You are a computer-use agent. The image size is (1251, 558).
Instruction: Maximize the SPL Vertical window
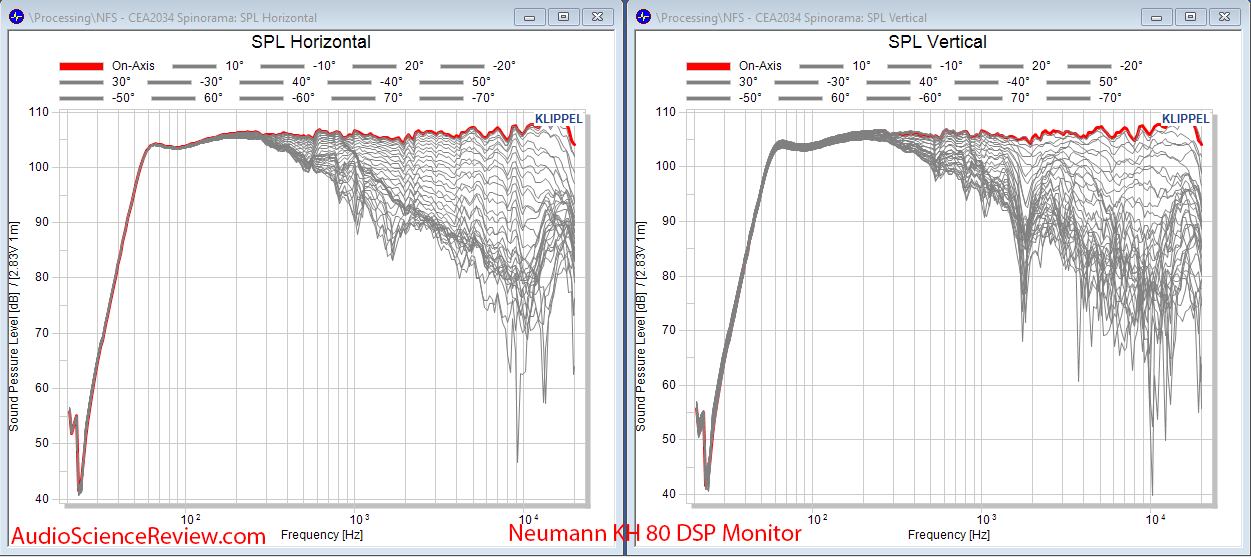[1190, 17]
